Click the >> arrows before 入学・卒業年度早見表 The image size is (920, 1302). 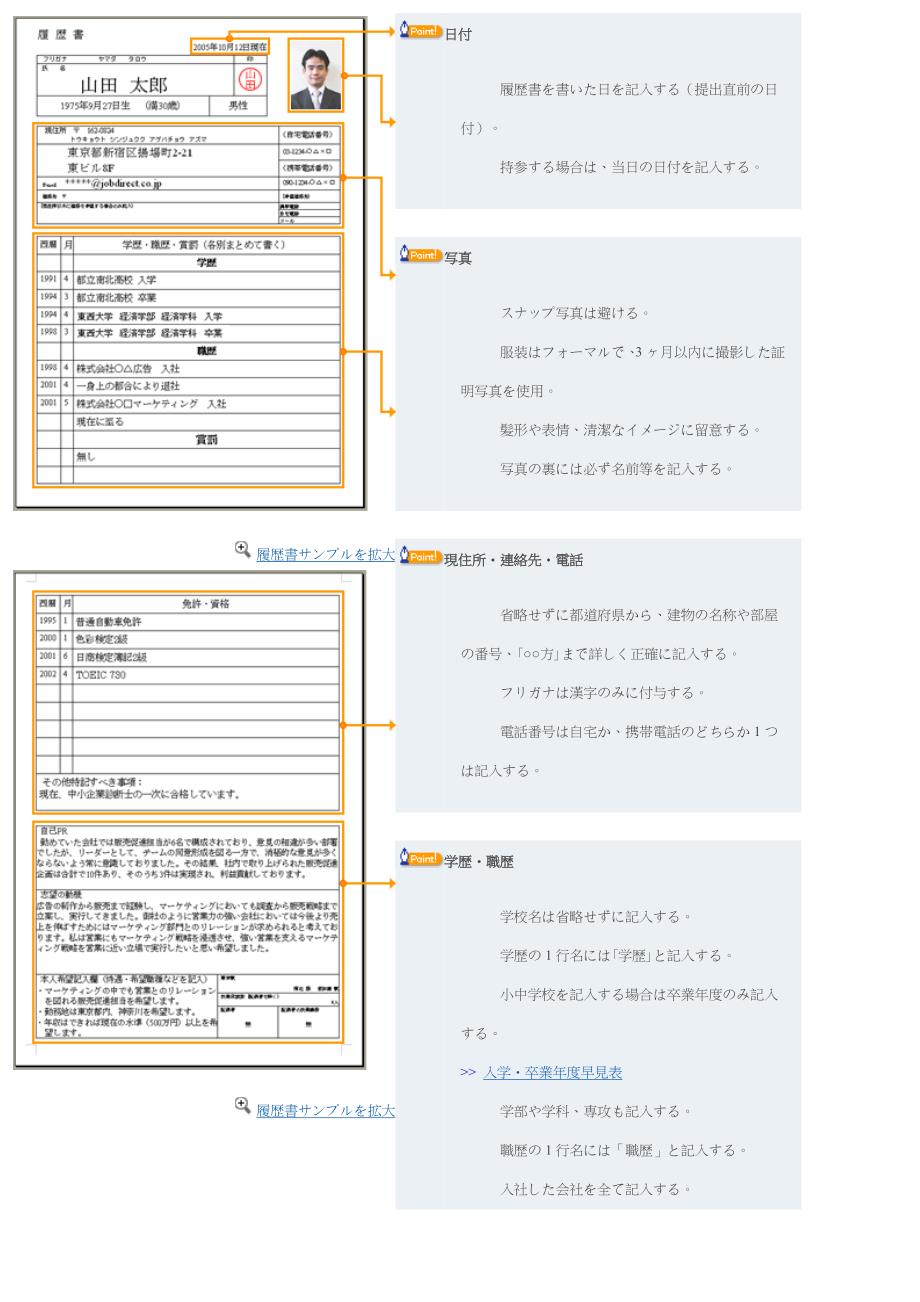click(x=468, y=1072)
